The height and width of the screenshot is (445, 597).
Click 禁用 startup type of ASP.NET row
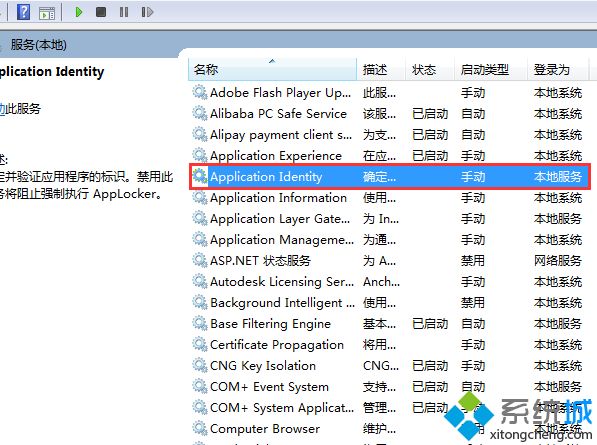tap(473, 260)
